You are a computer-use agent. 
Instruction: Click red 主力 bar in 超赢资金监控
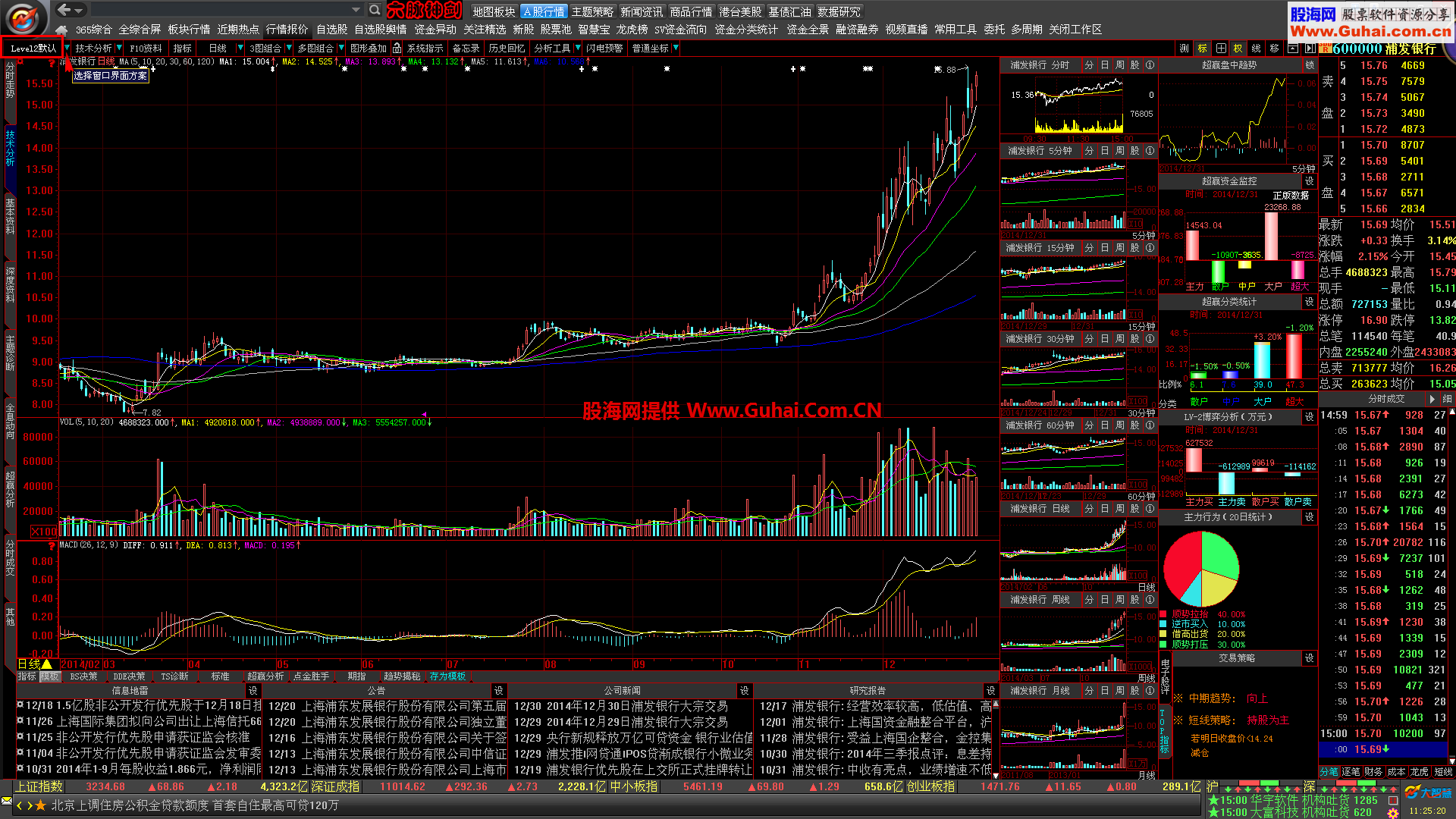1193,246
